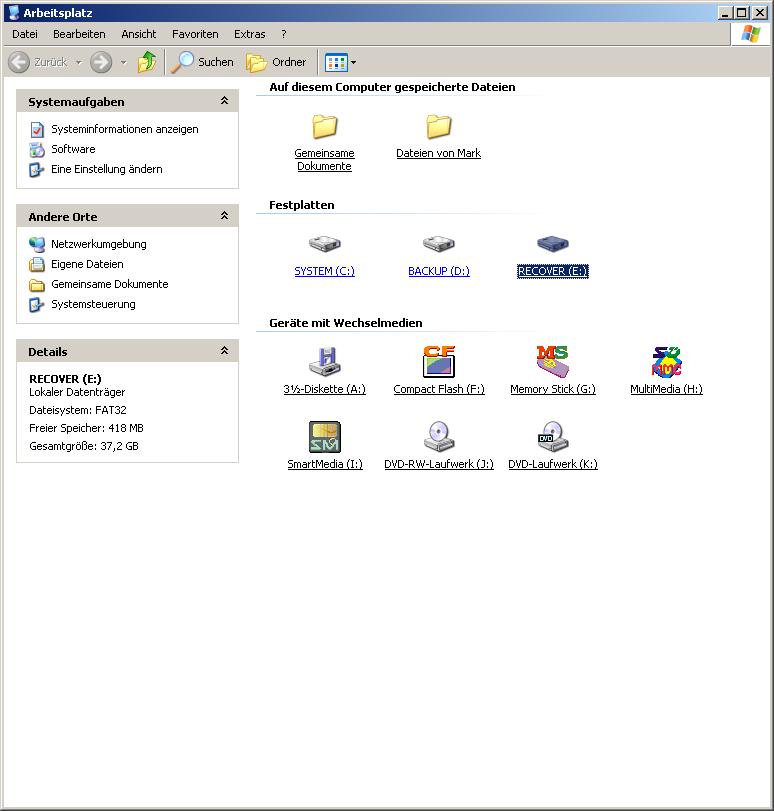Click the DVD-Laufwerk (K:) label text
The image size is (774, 811).
553,464
